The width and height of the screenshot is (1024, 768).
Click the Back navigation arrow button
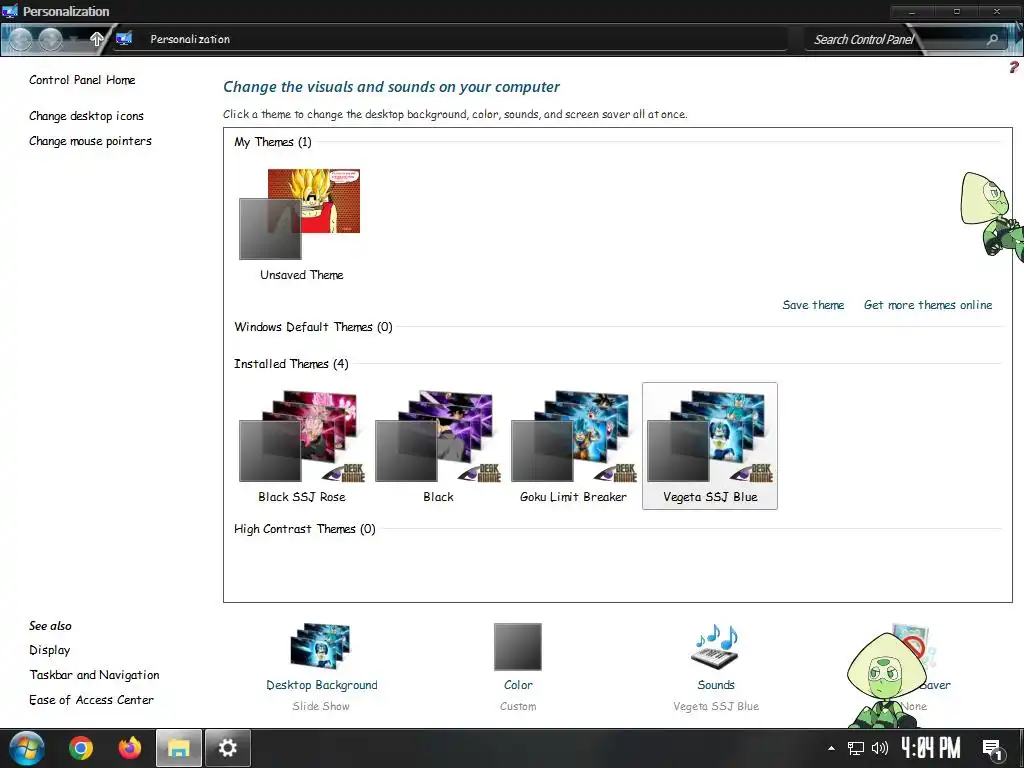(20, 40)
